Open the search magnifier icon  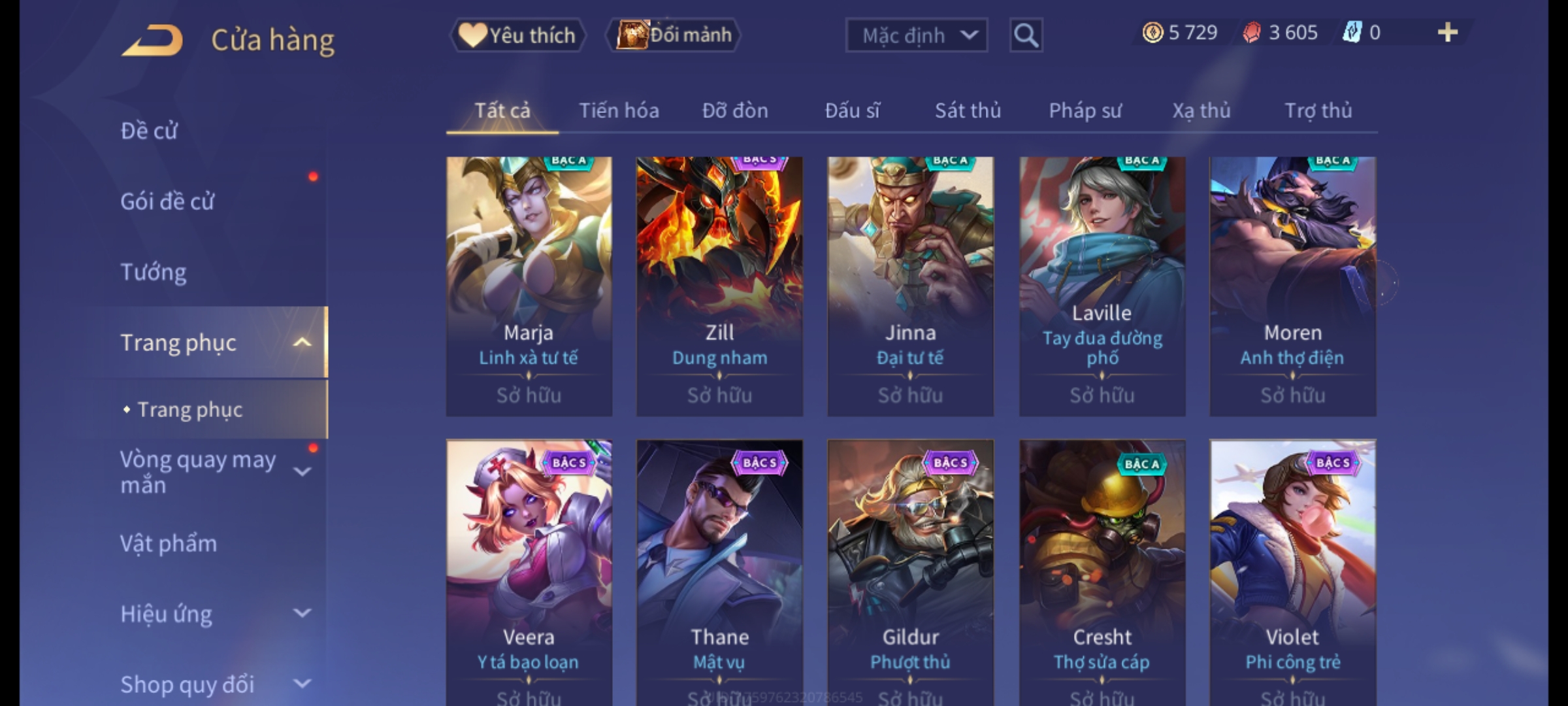coord(1026,35)
